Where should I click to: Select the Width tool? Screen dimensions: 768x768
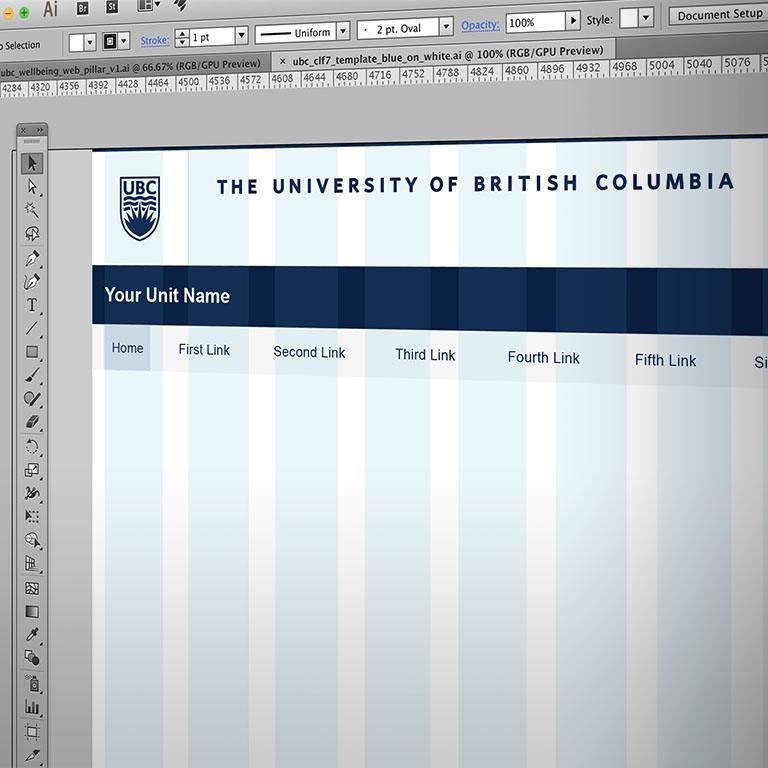(x=32, y=493)
